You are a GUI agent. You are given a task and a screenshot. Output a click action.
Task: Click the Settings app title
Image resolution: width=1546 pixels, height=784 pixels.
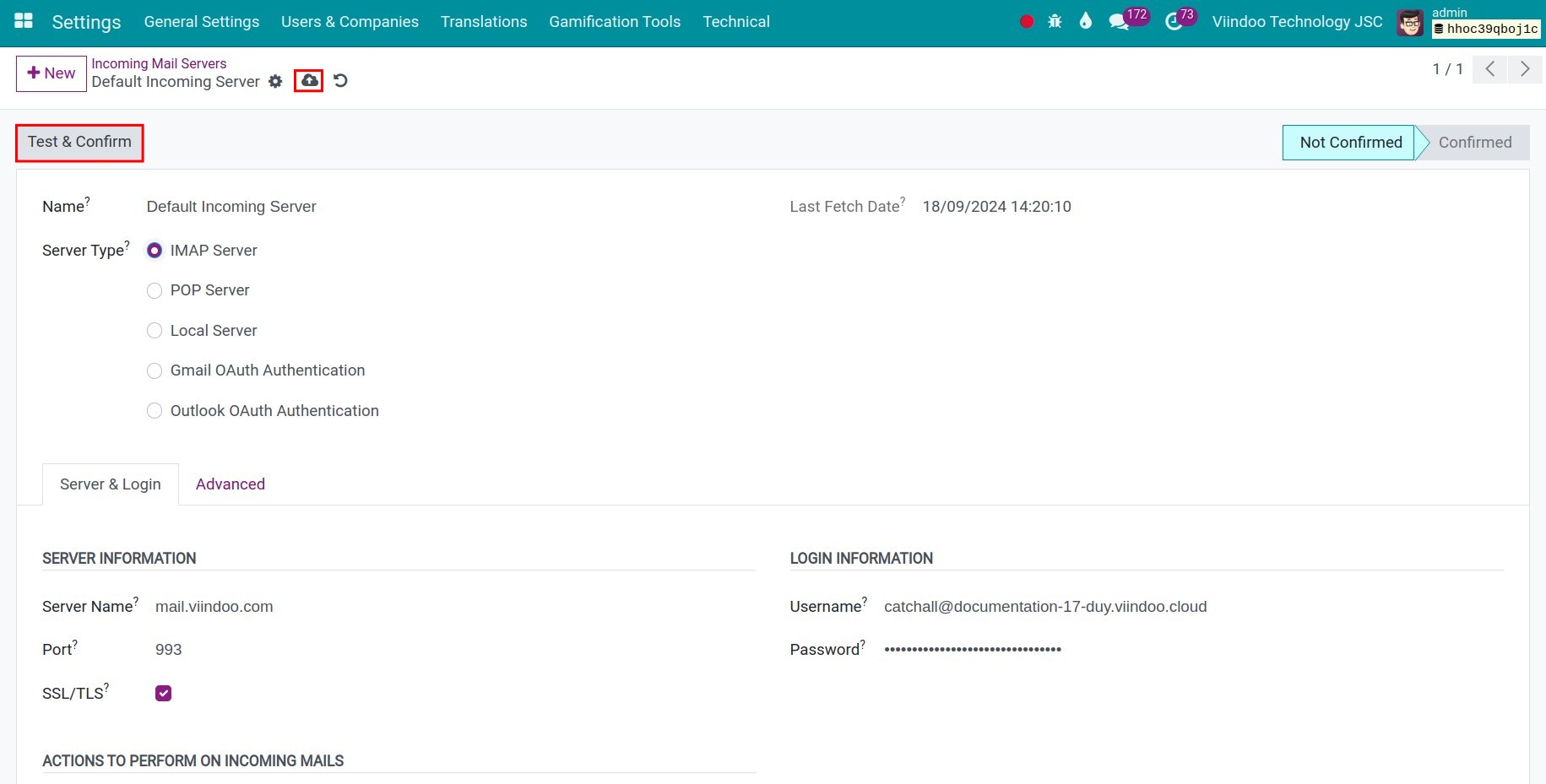pos(86,22)
